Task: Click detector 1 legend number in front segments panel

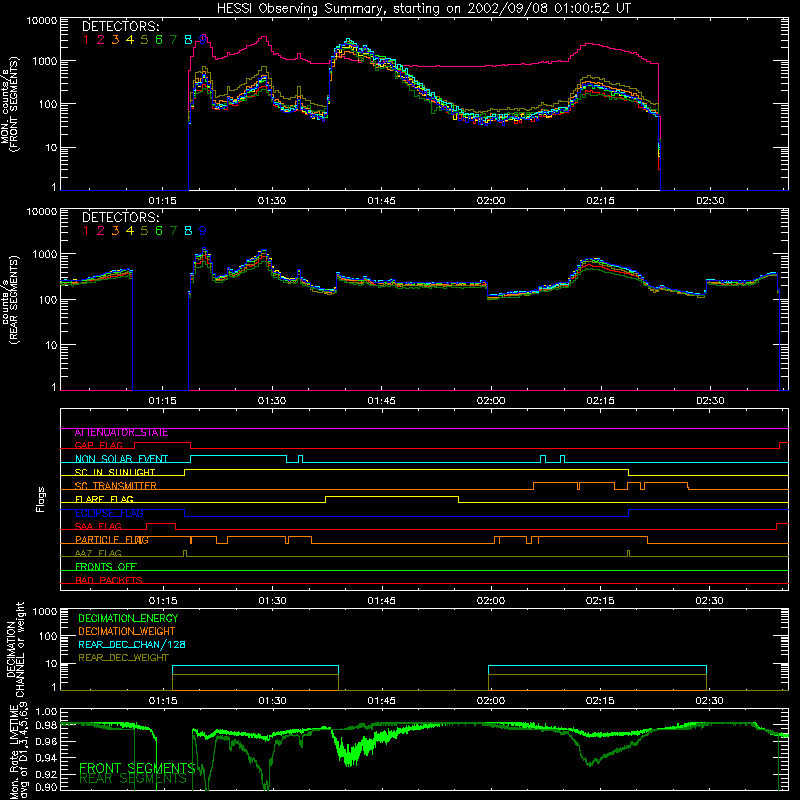Action: tap(86, 40)
